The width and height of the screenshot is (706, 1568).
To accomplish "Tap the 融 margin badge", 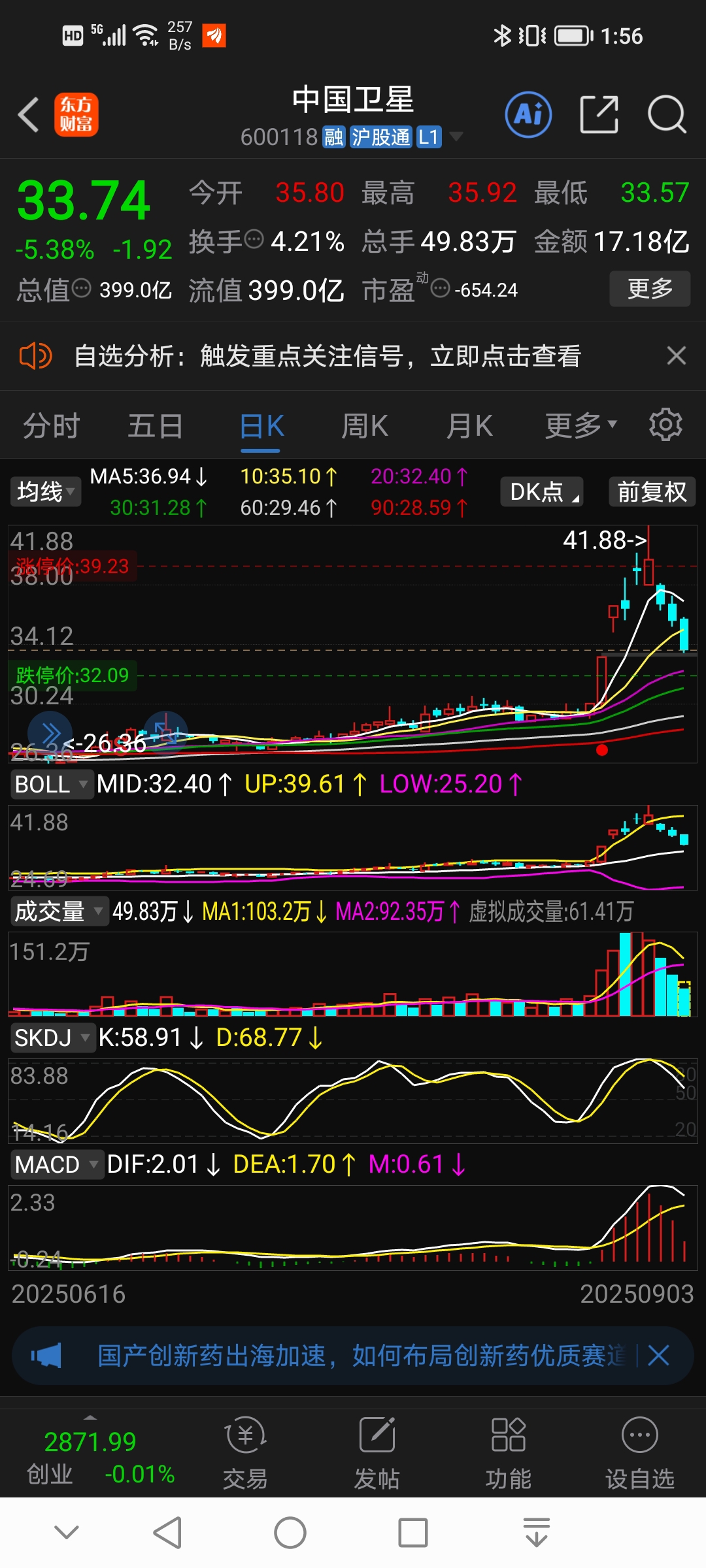I will tap(333, 137).
